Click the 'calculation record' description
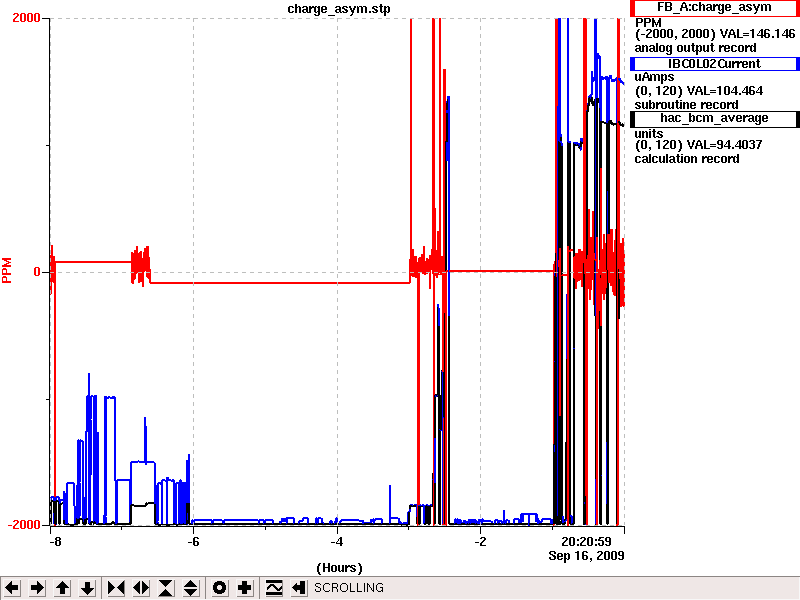Screen dimensions: 800x600 coord(687,159)
